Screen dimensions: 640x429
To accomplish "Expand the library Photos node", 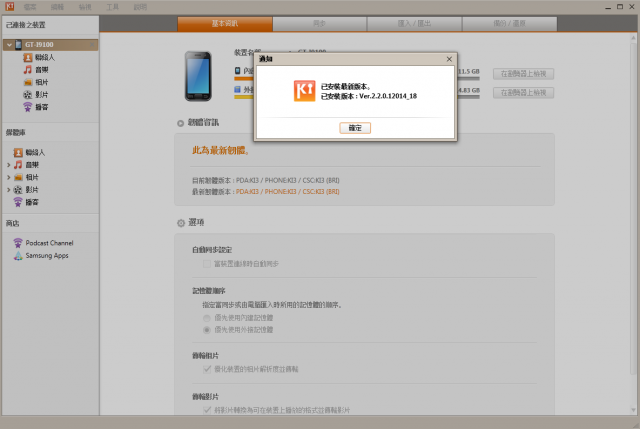I will click(8, 177).
